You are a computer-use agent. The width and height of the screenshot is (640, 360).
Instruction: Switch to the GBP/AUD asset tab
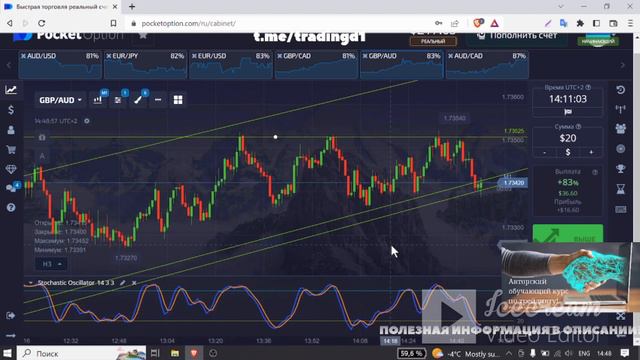tap(402, 64)
